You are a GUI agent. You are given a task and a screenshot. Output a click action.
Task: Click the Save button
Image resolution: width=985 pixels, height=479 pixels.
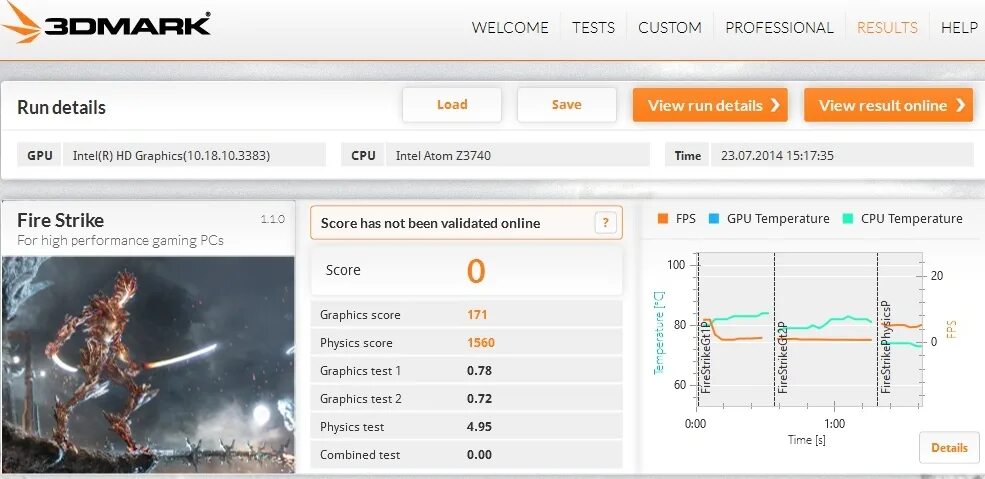[567, 105]
